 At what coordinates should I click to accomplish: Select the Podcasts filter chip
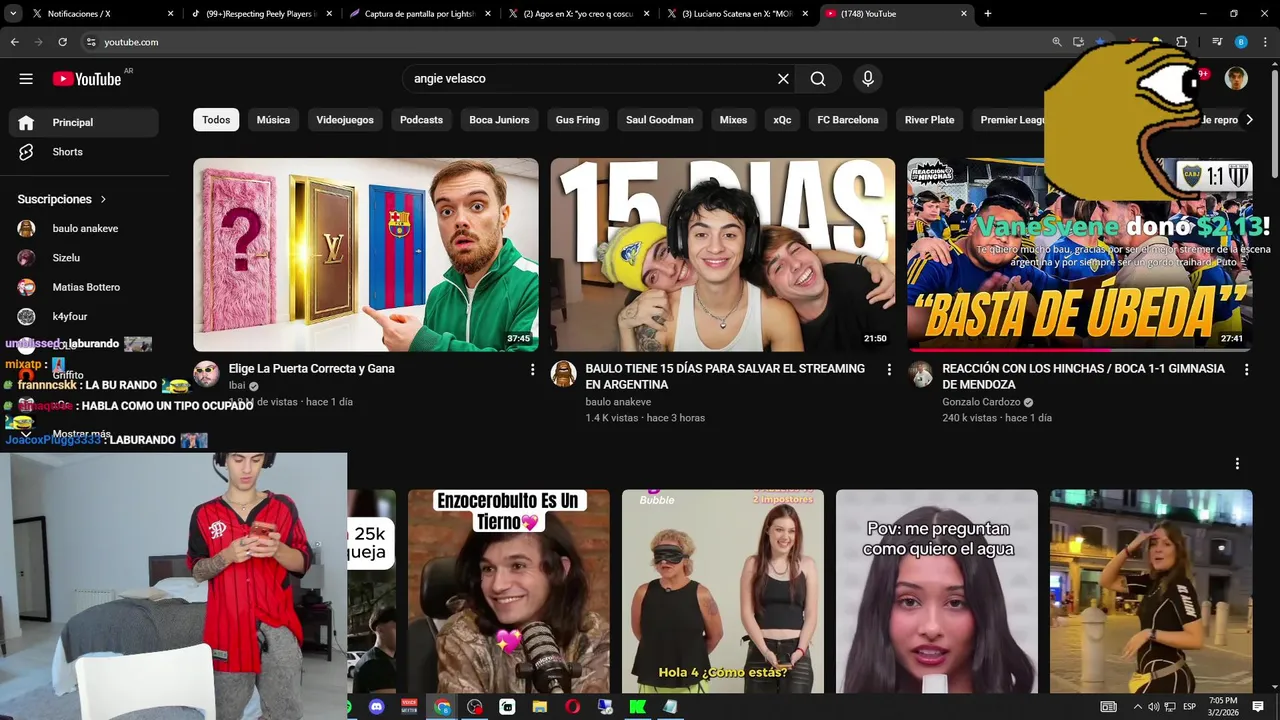pos(421,120)
